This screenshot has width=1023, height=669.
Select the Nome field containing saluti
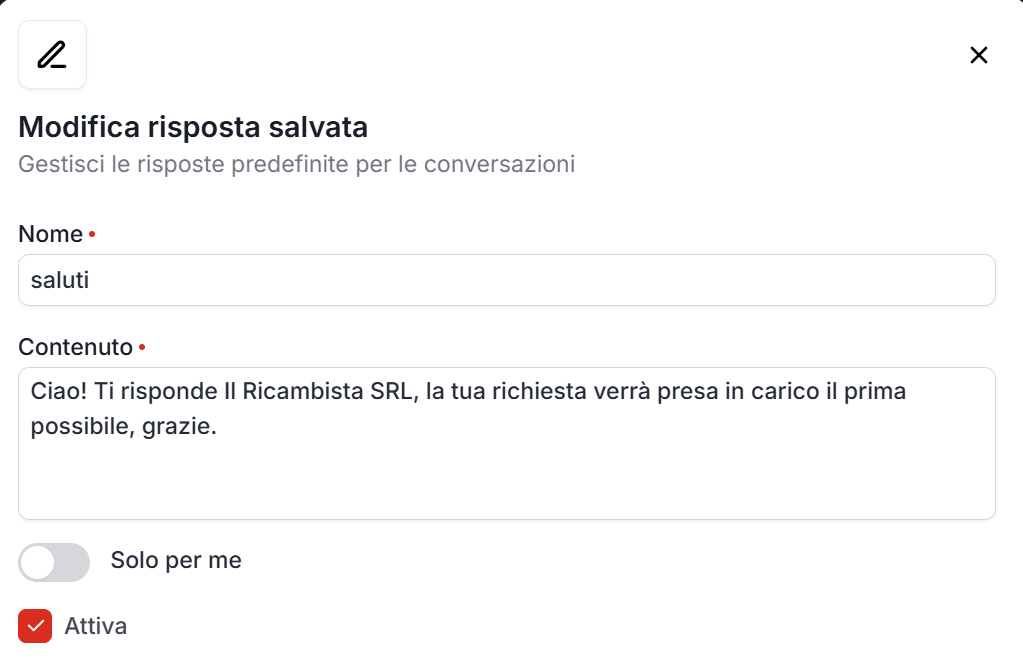tap(506, 280)
